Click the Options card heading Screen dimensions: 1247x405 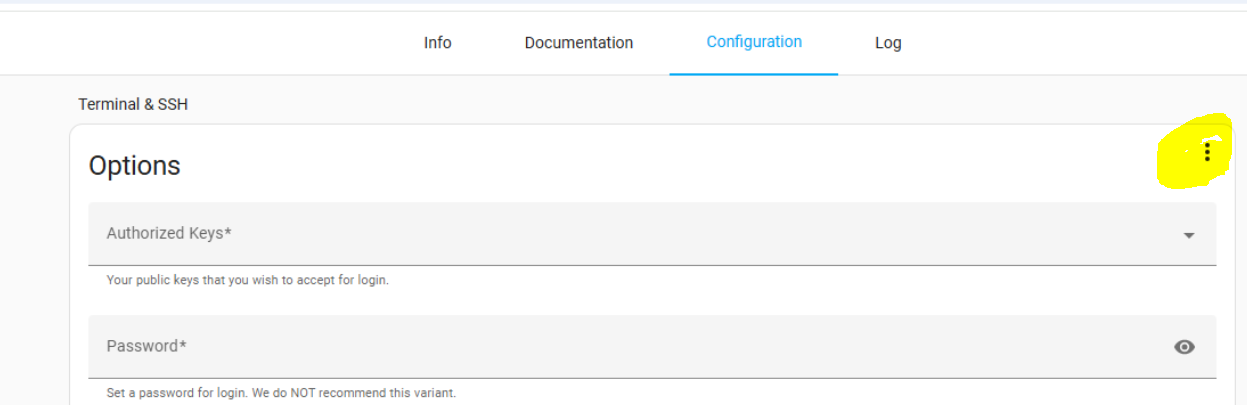[x=134, y=166]
